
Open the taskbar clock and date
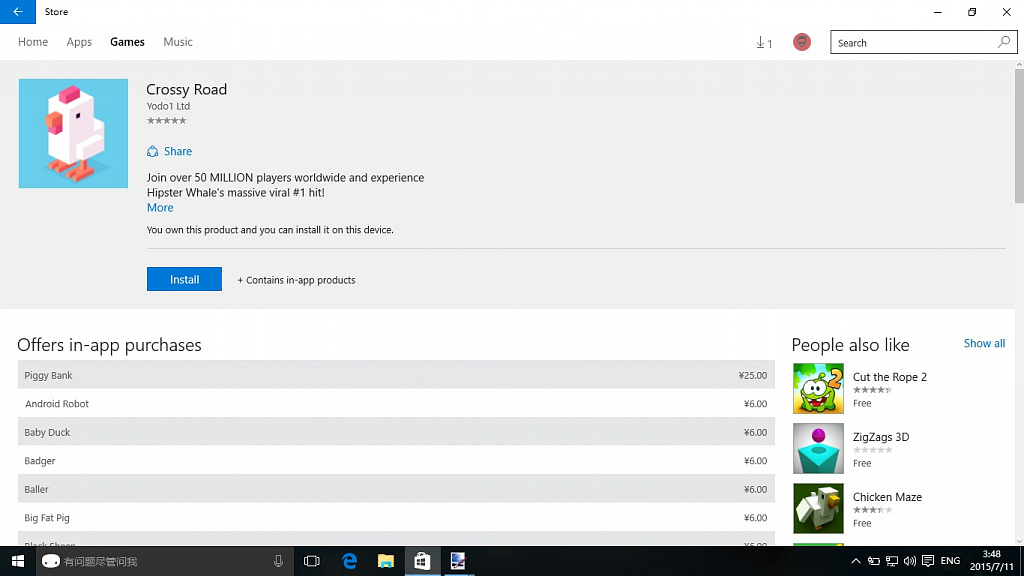(991, 561)
